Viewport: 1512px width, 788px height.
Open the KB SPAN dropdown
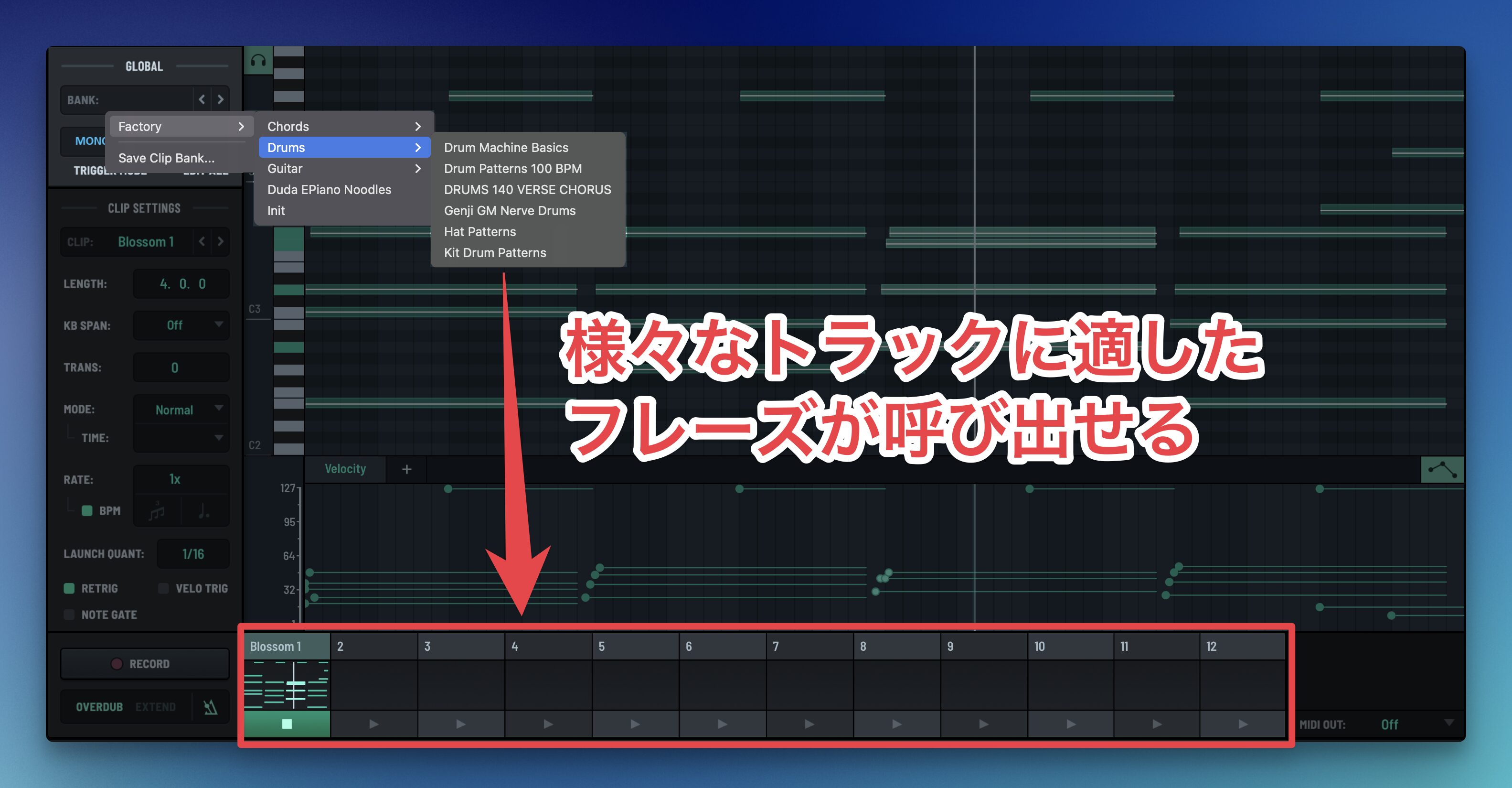click(181, 325)
